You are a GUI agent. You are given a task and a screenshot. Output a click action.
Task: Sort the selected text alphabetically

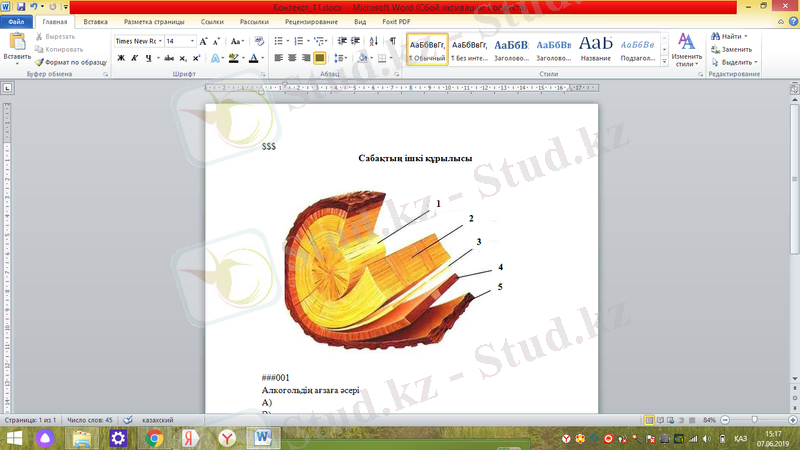[373, 41]
